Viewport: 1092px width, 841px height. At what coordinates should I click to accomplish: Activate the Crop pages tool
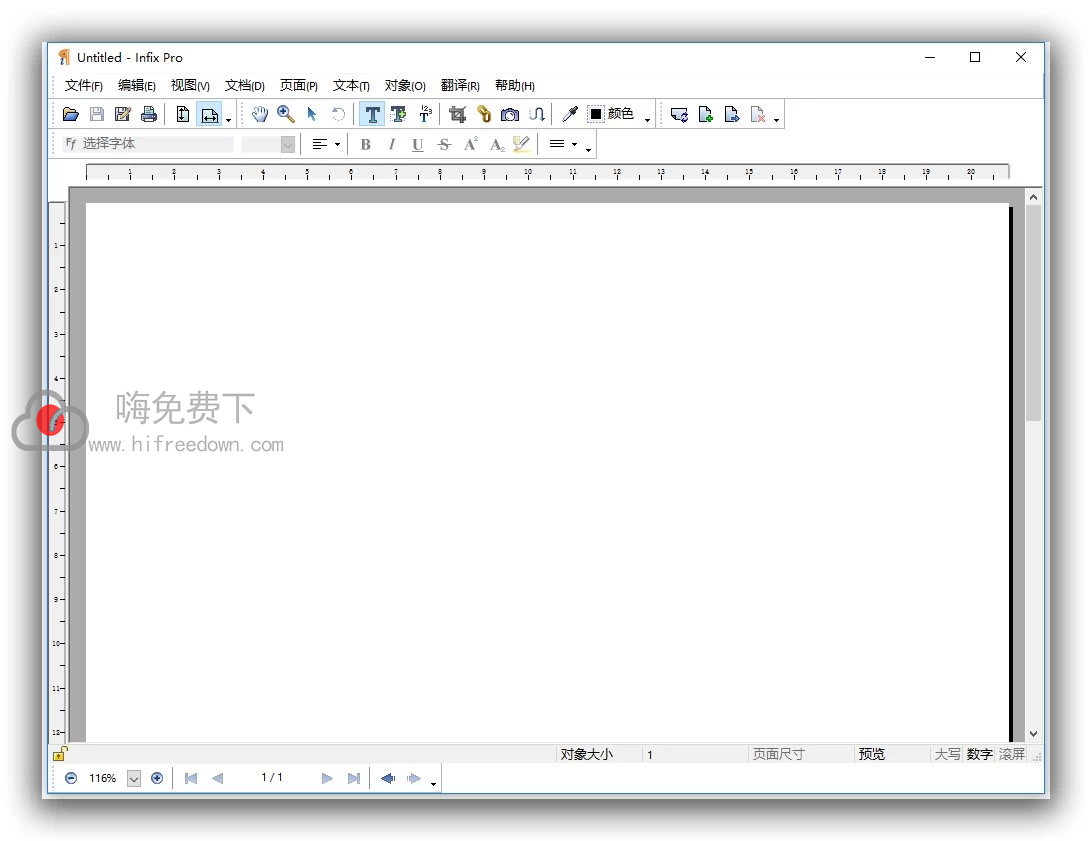456,113
